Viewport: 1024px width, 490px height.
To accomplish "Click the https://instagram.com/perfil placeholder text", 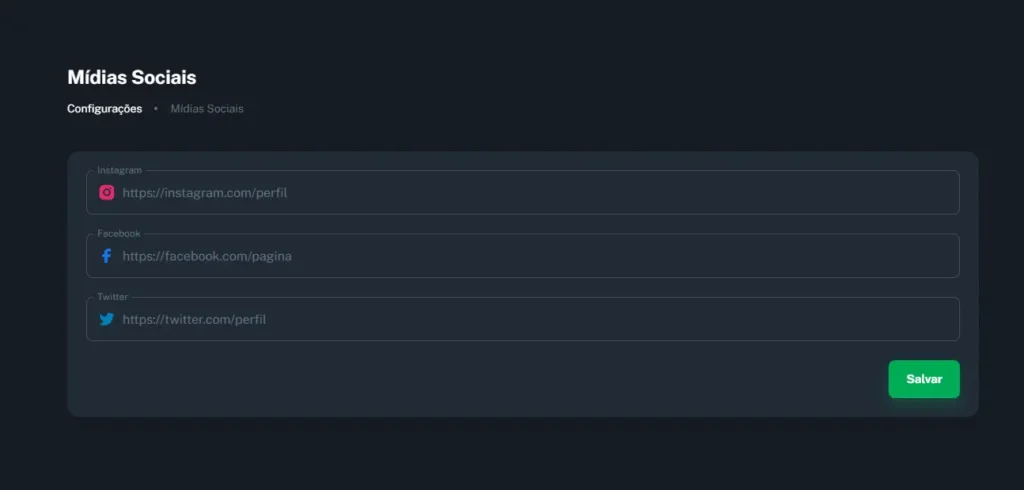I will pyautogui.click(x=205, y=193).
